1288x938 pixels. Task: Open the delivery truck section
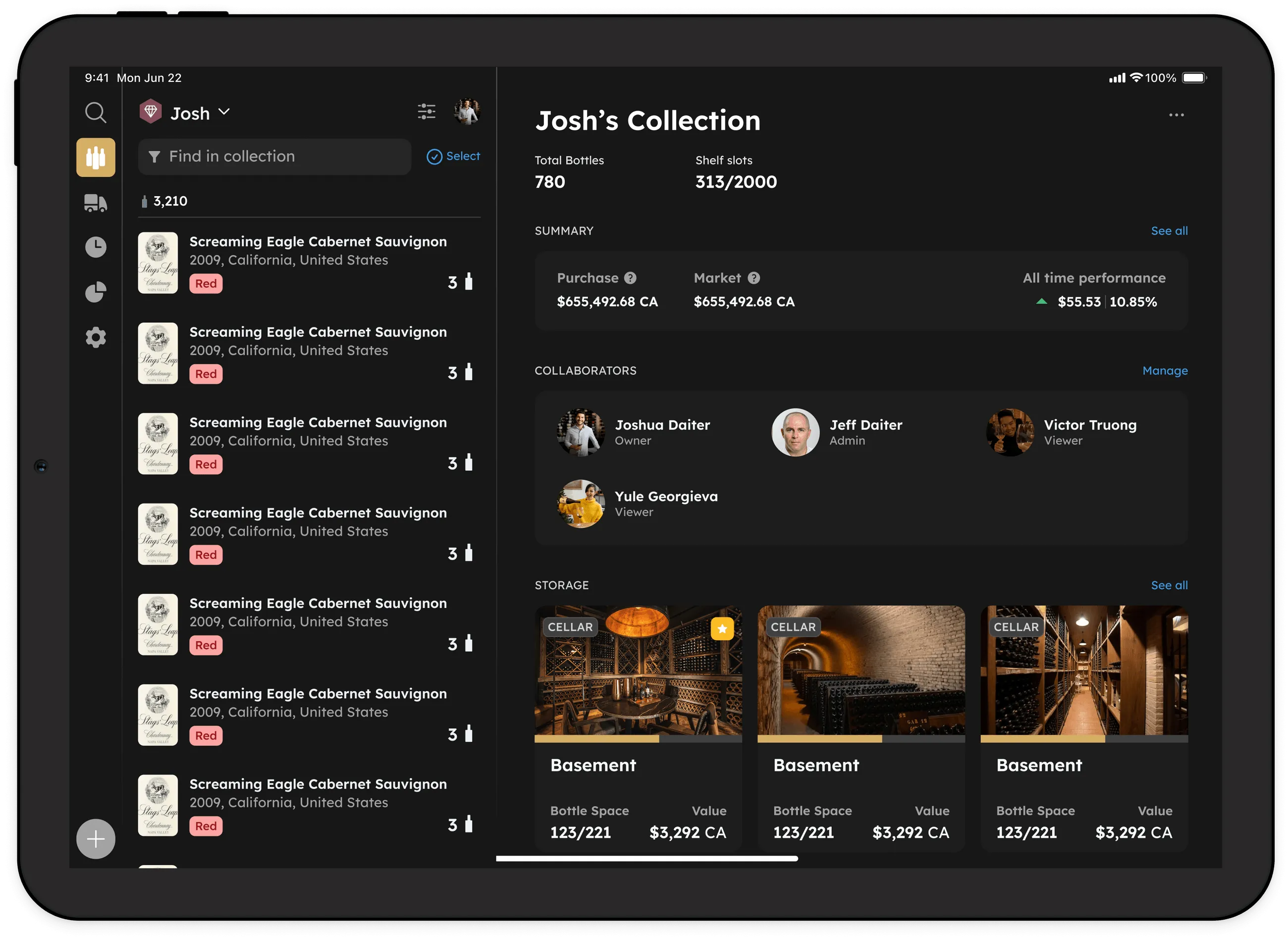point(96,203)
